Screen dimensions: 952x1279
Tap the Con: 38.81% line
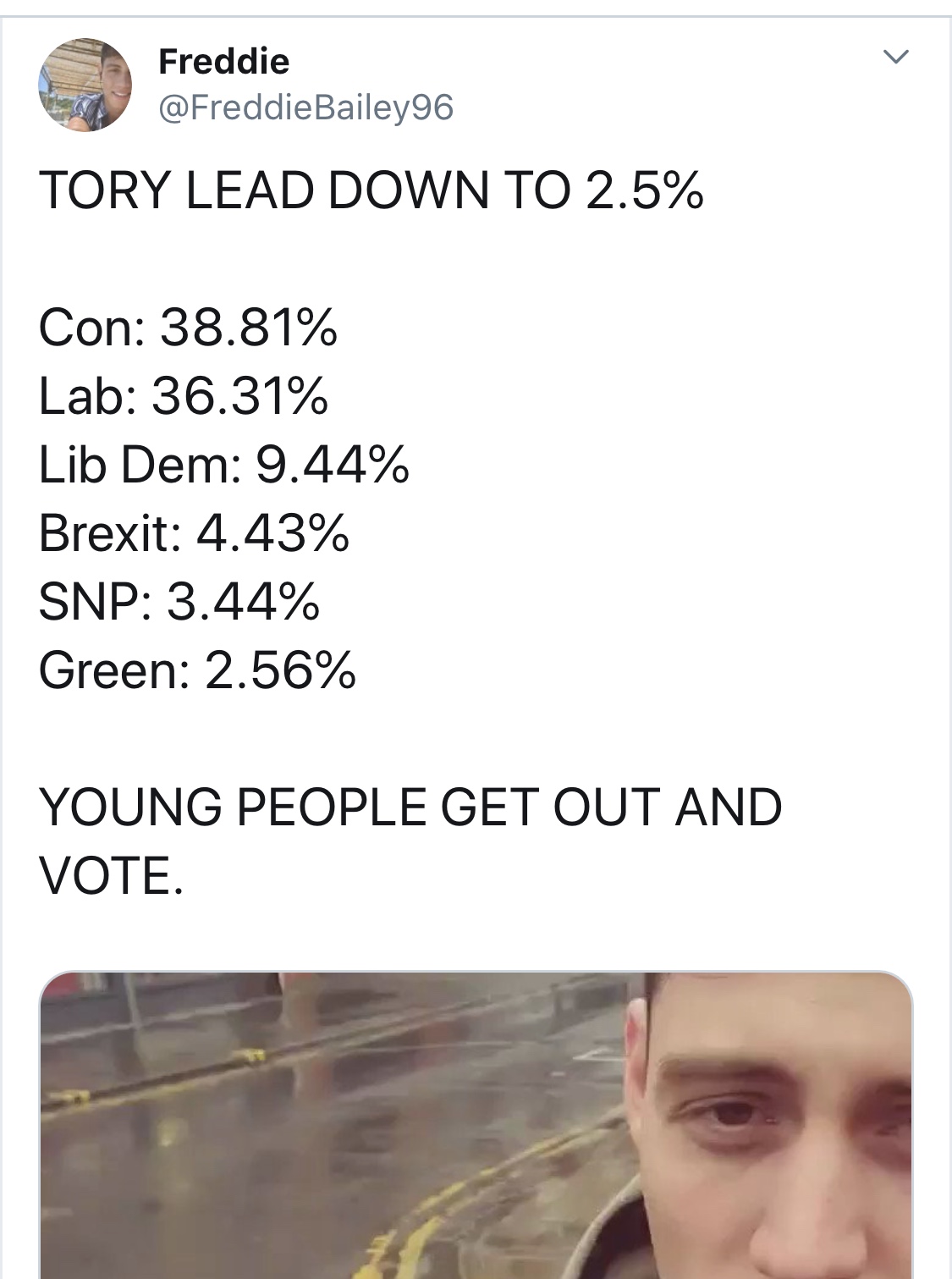pyautogui.click(x=188, y=328)
